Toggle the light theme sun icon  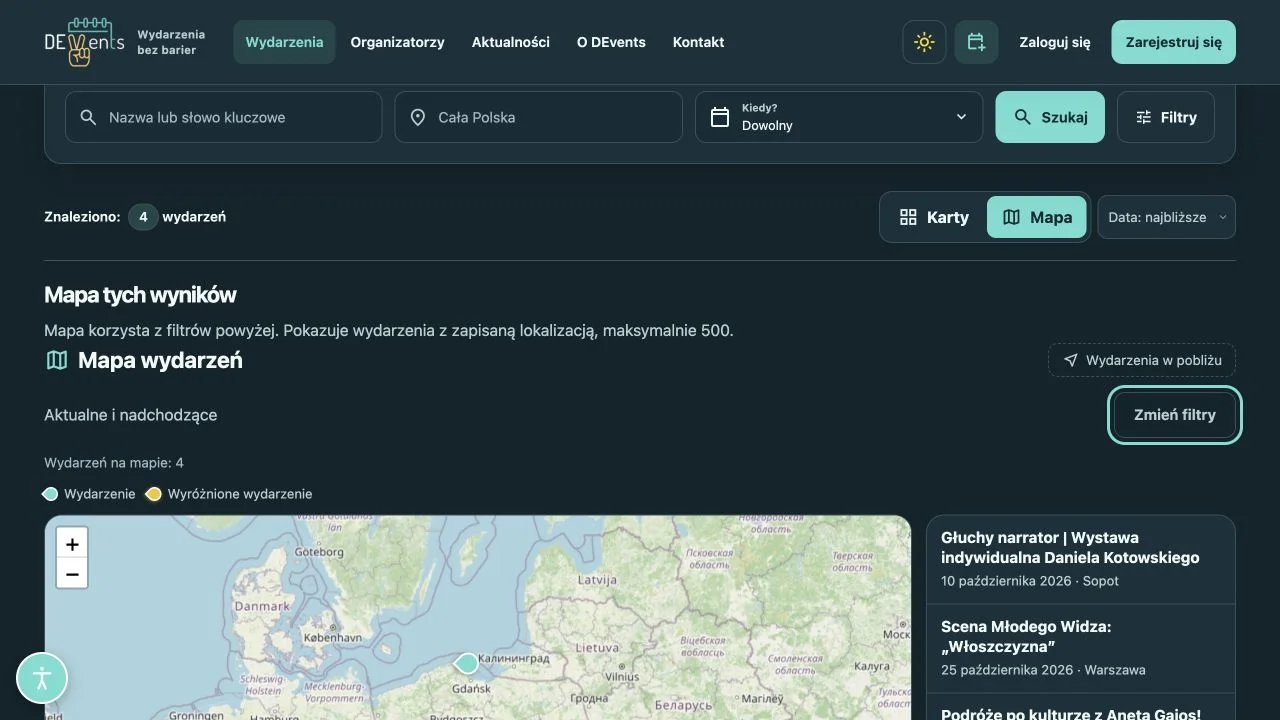924,42
